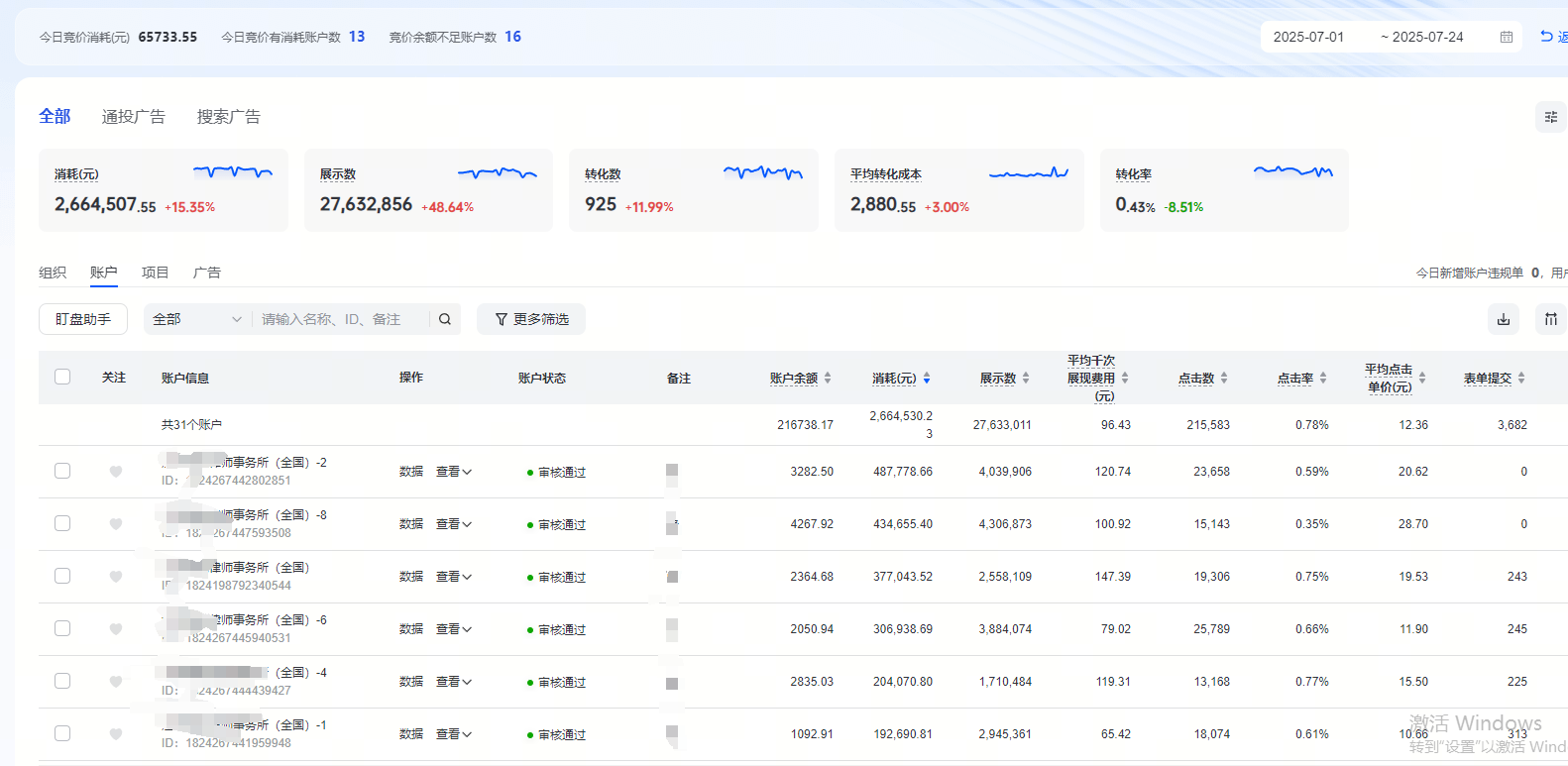1568x766 pixels.
Task: Switch to the 全部 ad type tab
Action: [55, 117]
